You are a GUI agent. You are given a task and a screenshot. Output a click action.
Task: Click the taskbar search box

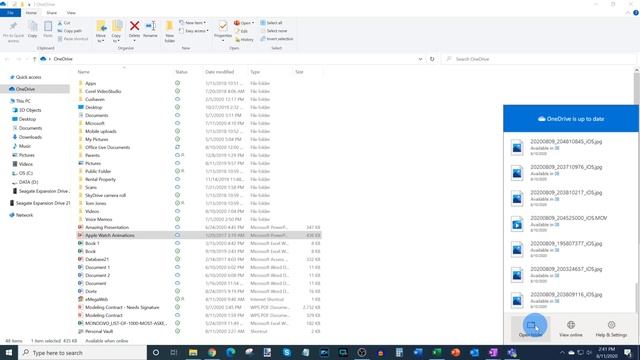click(82, 352)
